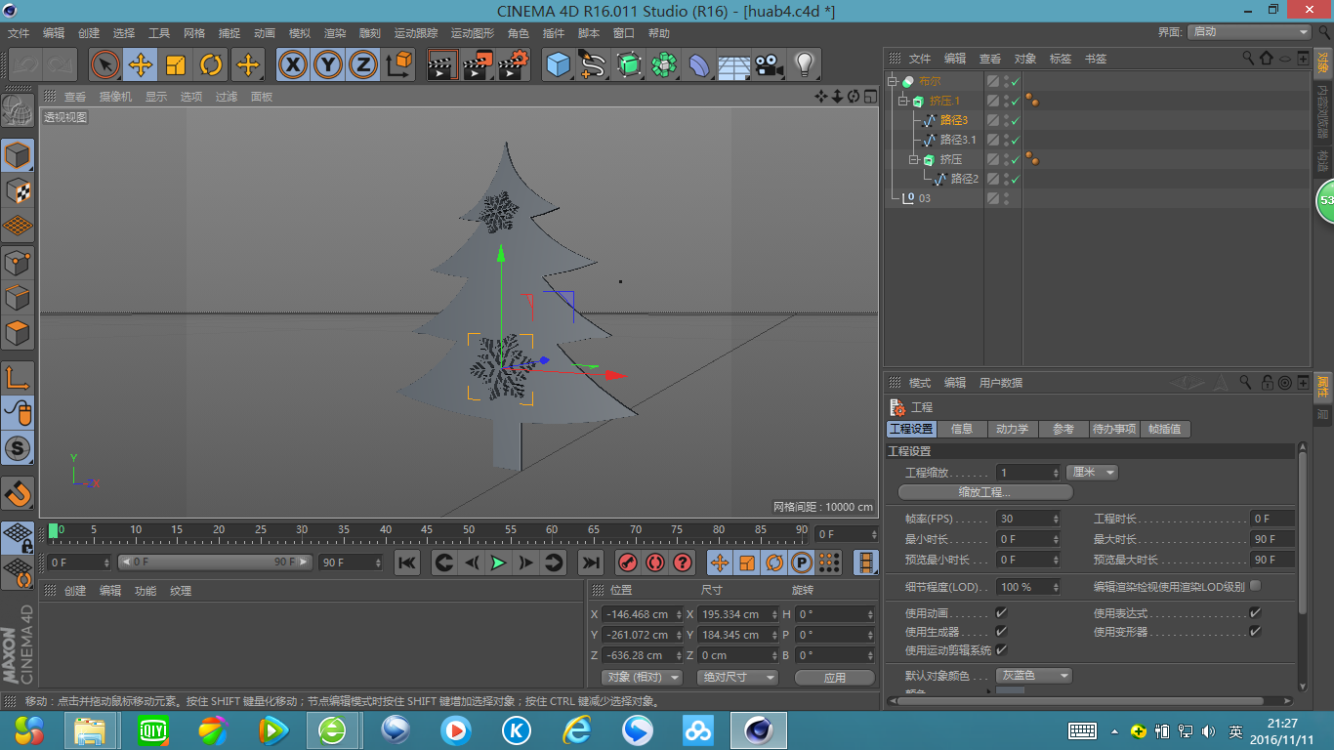1334x750 pixels.
Task: Open the 渲染 menu
Action: 334,33
